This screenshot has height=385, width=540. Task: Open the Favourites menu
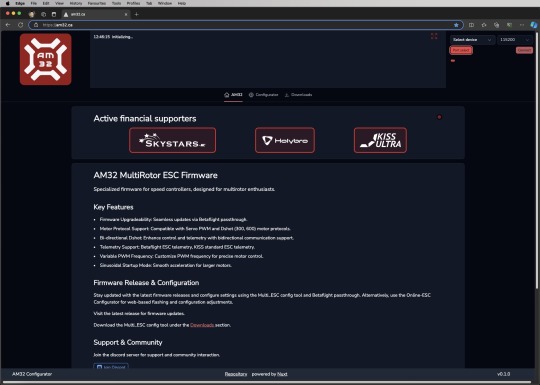97,3
